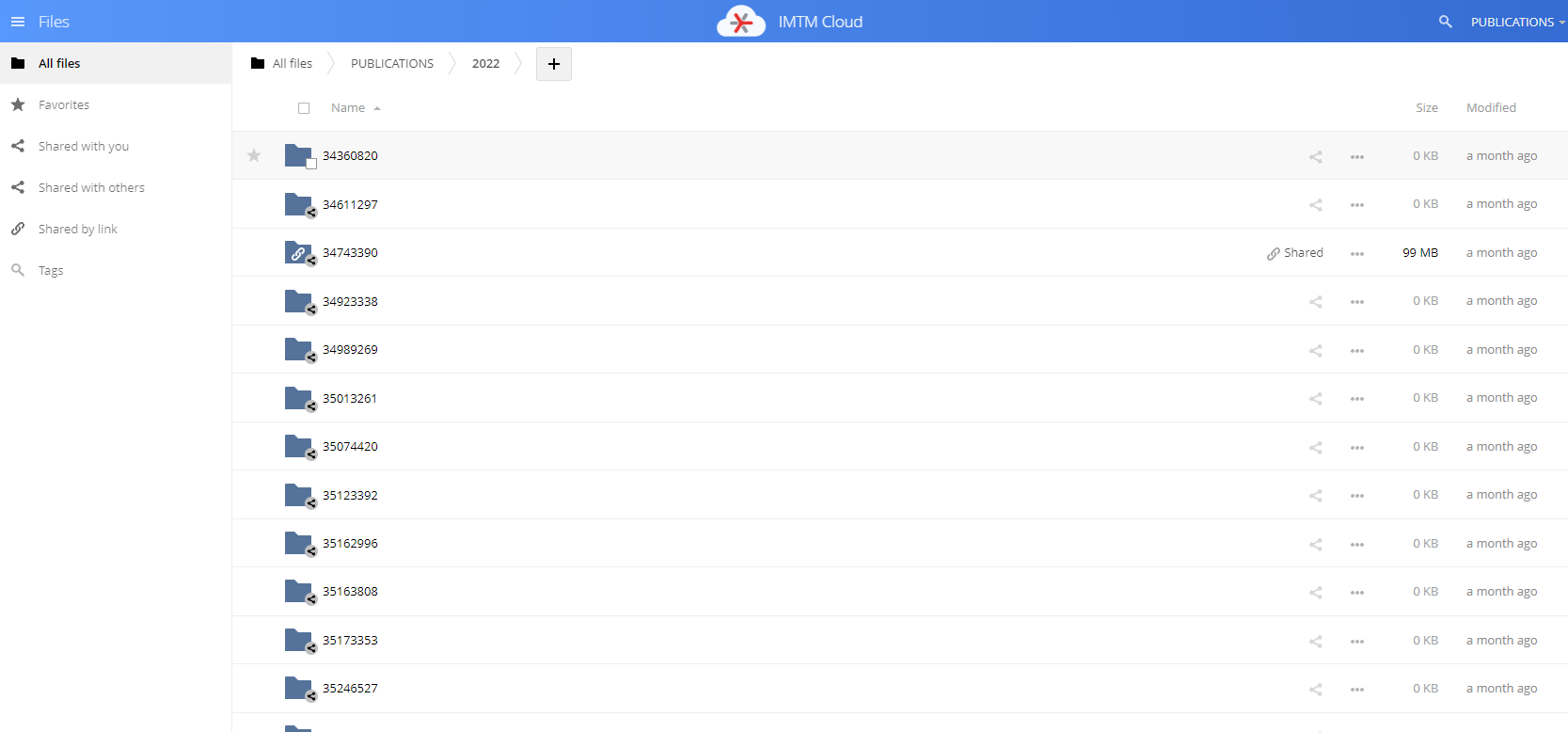Open folder 35123392

tap(350, 496)
